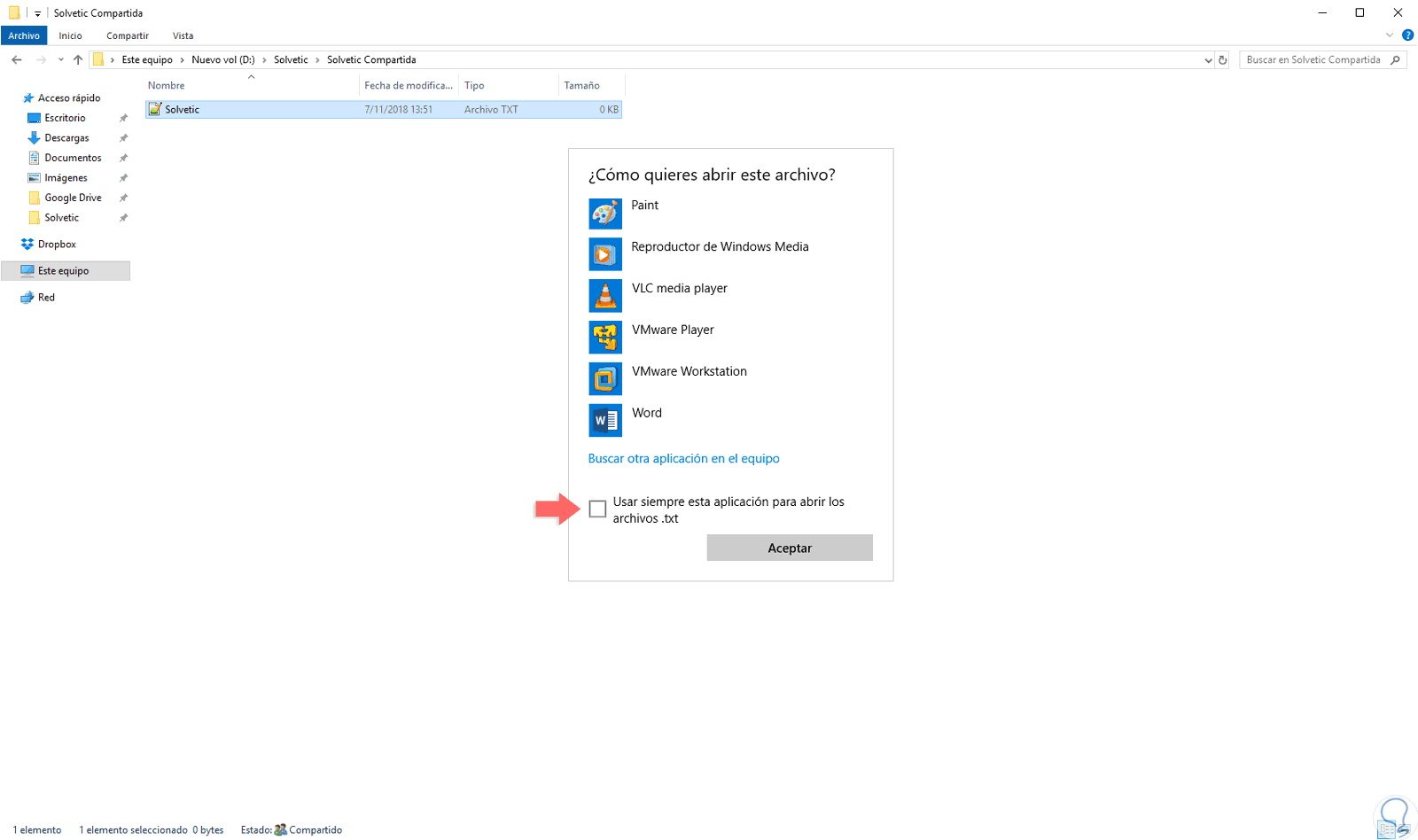Click the search magnifier icon
1418x840 pixels.
click(x=1396, y=60)
